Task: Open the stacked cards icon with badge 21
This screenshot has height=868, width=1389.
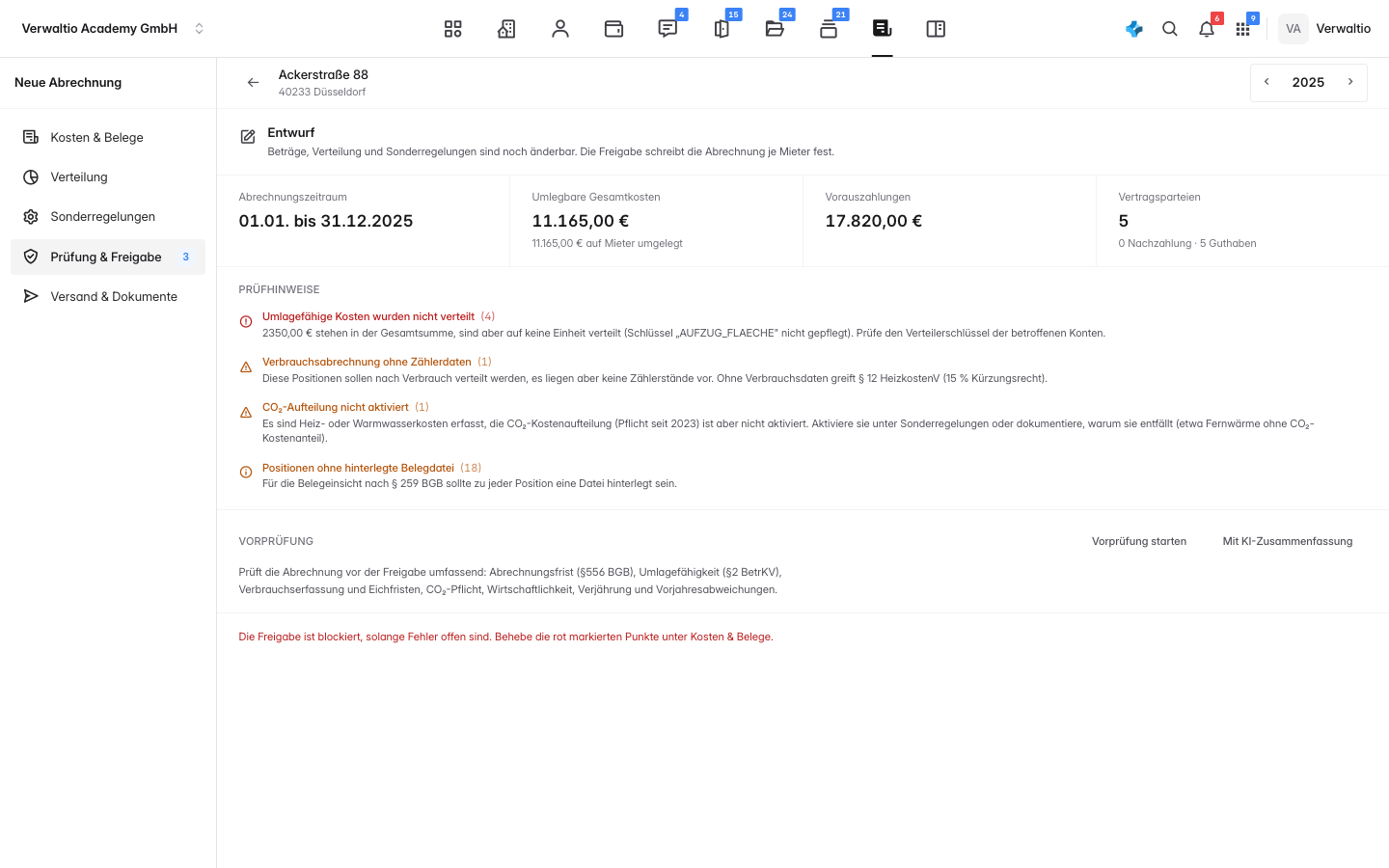Action: tap(829, 29)
